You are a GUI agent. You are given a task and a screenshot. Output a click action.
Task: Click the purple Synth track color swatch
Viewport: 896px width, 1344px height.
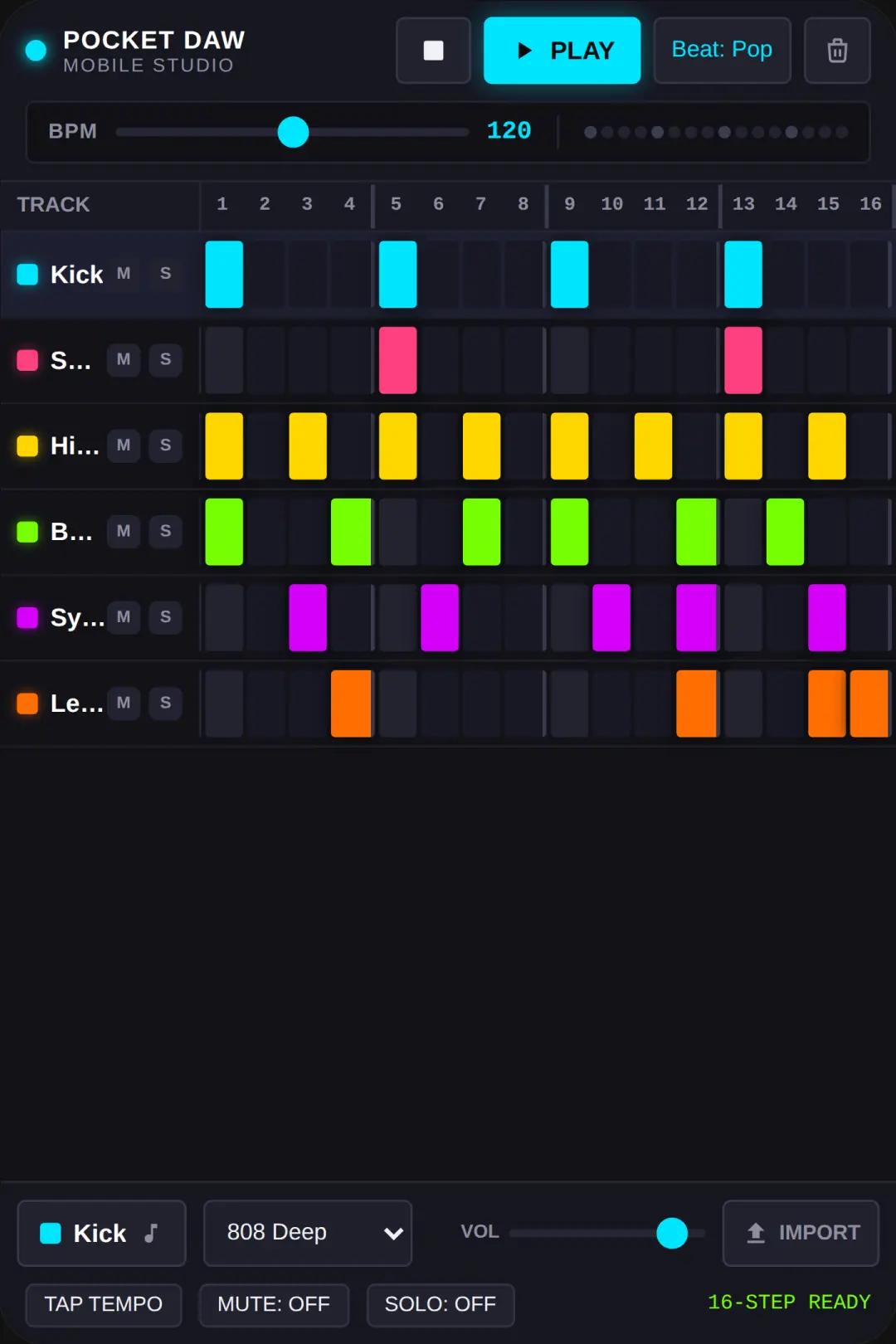coord(27,618)
